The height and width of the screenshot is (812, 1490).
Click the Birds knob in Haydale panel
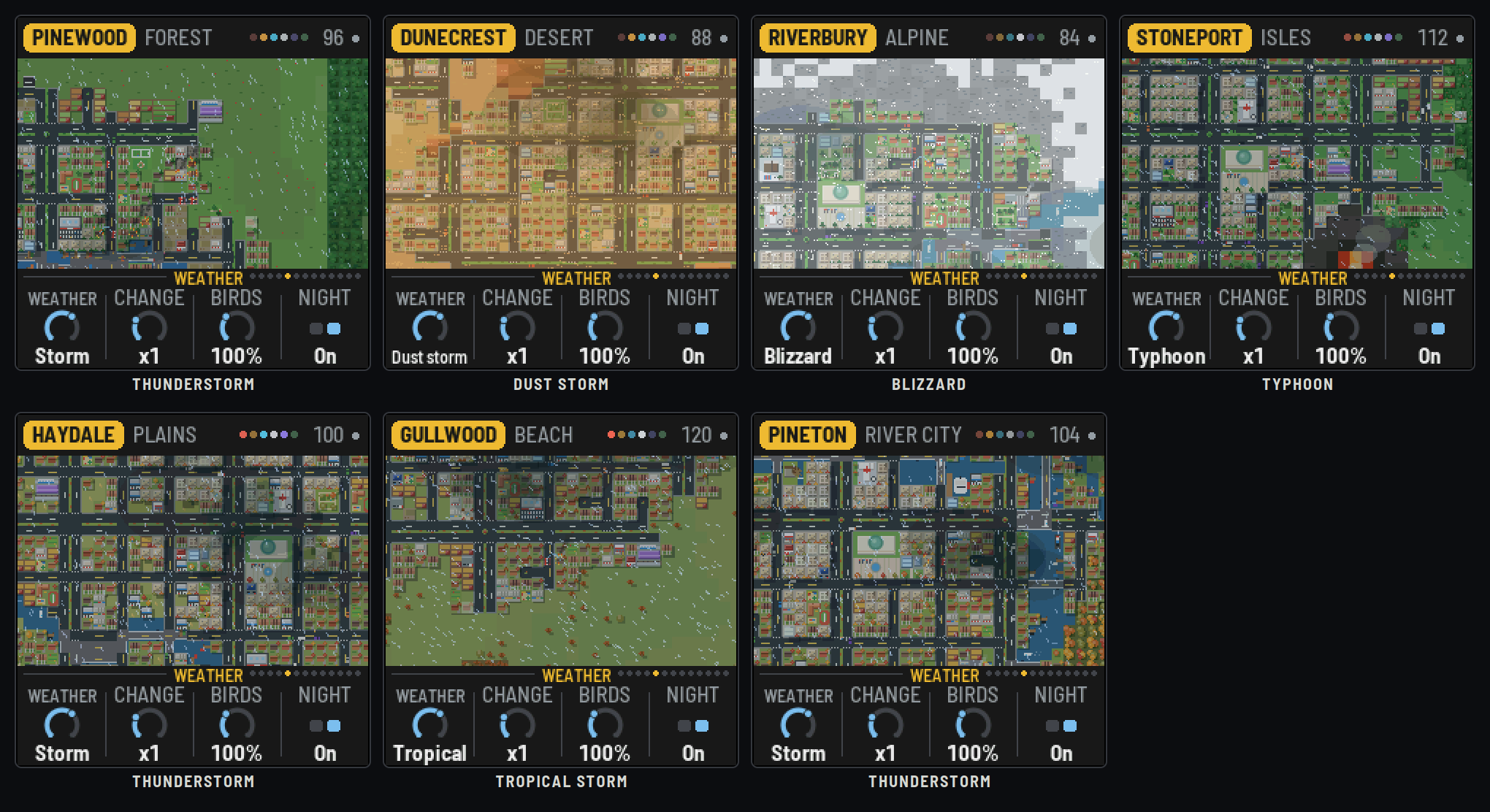(237, 724)
